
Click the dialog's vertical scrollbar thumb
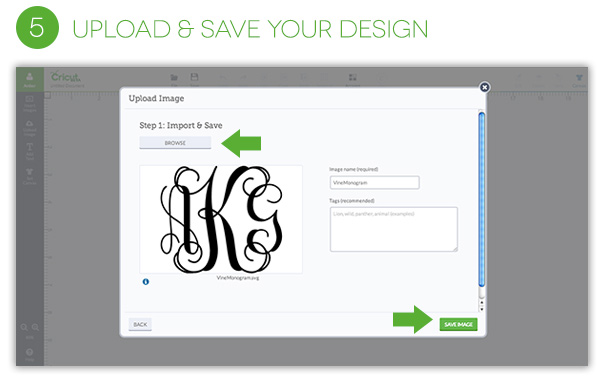[482, 199]
